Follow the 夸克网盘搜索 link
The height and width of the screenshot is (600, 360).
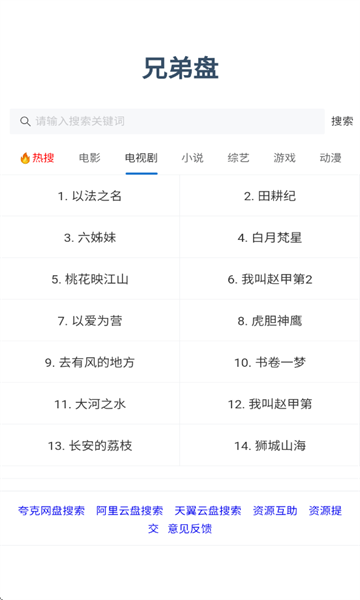pyautogui.click(x=51, y=510)
